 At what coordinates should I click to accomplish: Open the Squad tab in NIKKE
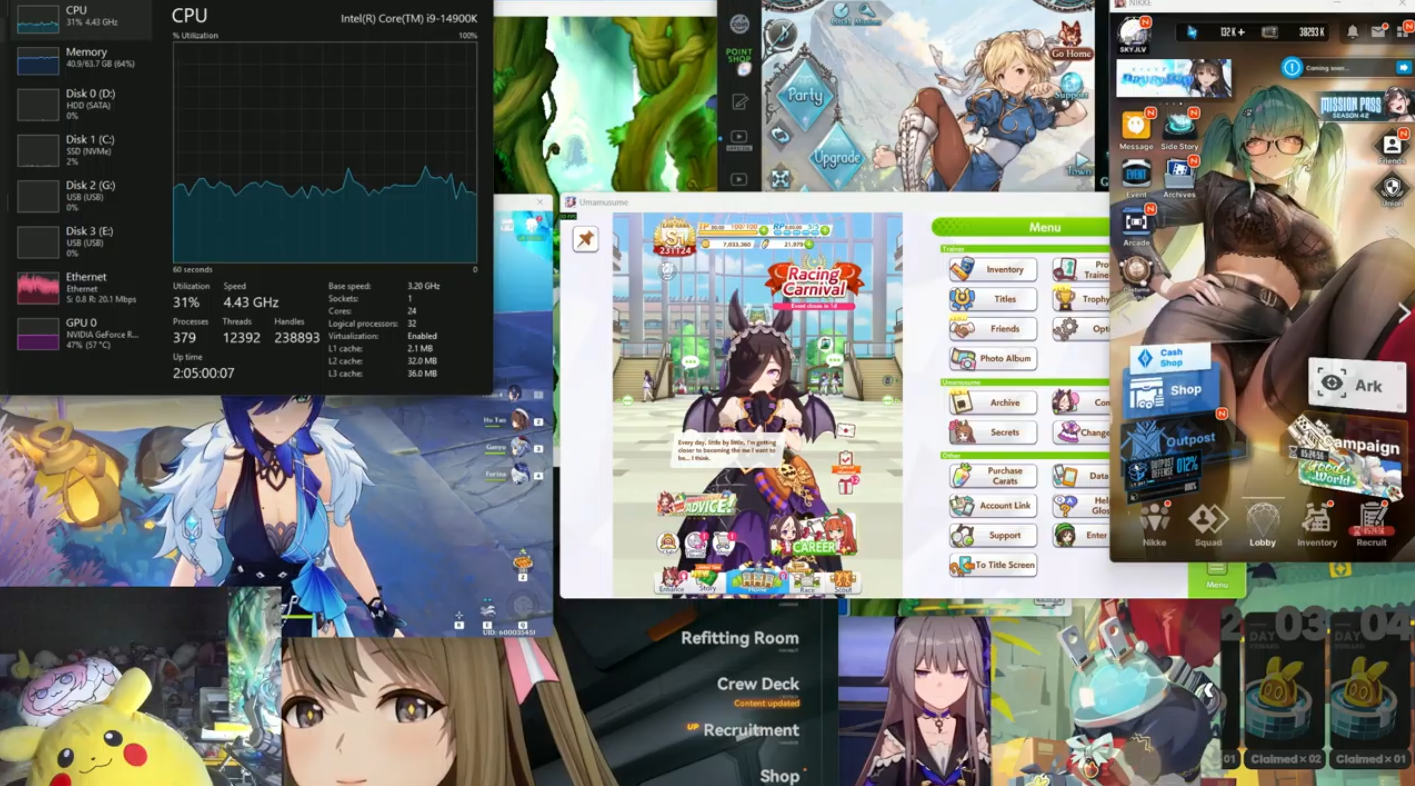(1208, 525)
